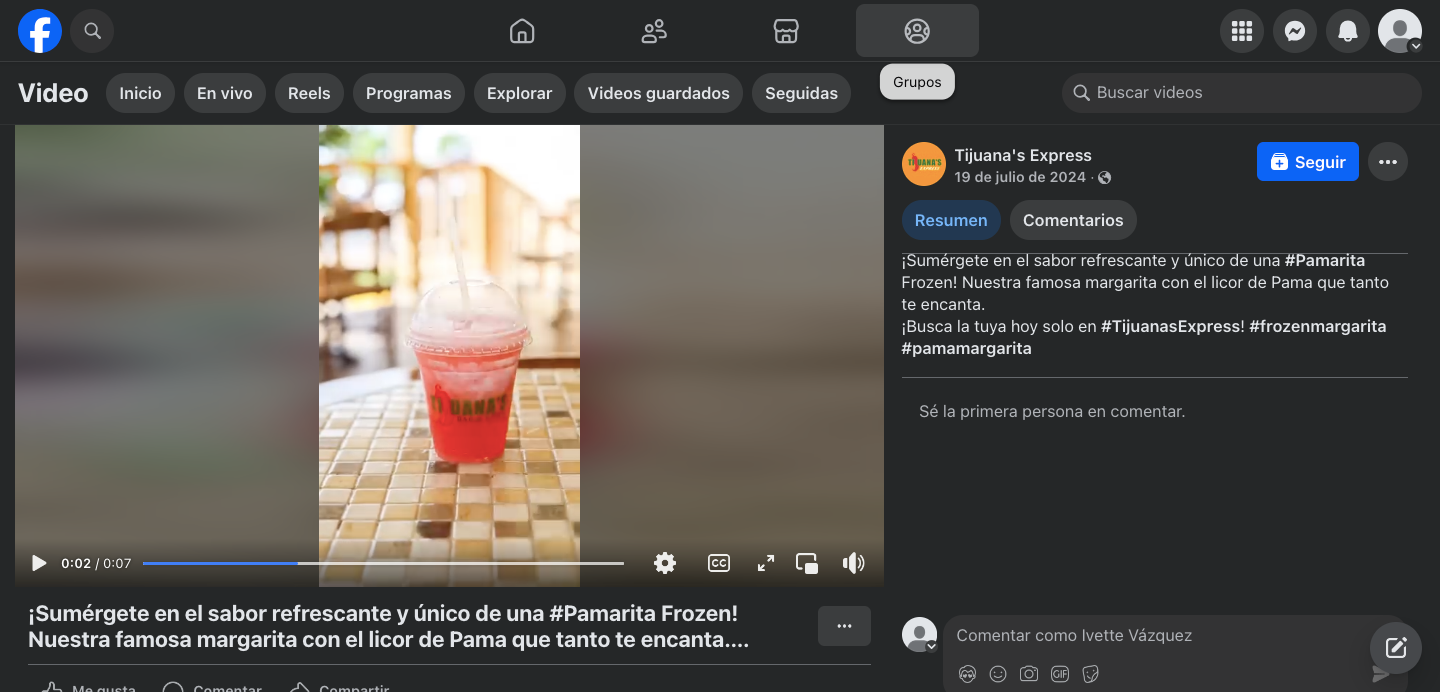Toggle picture-in-picture mini player
This screenshot has width=1440, height=692.
click(807, 563)
